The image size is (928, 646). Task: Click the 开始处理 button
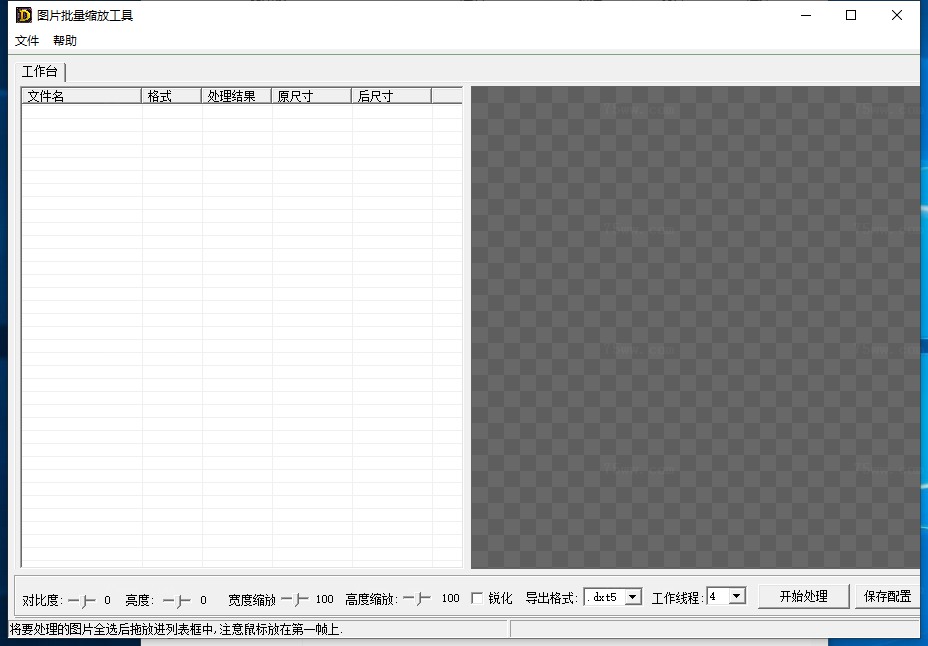pos(803,597)
